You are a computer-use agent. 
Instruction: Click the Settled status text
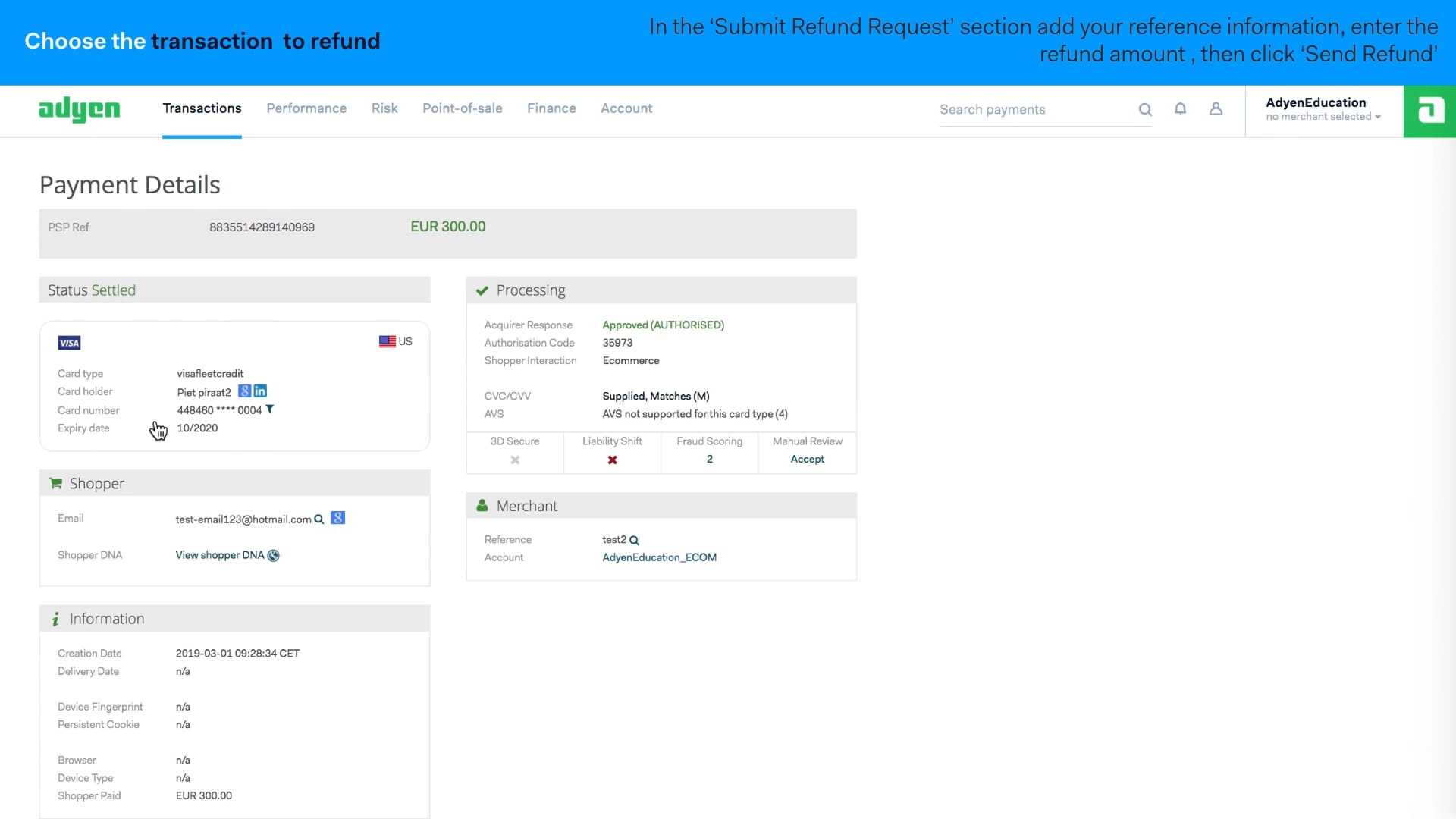[x=113, y=290]
